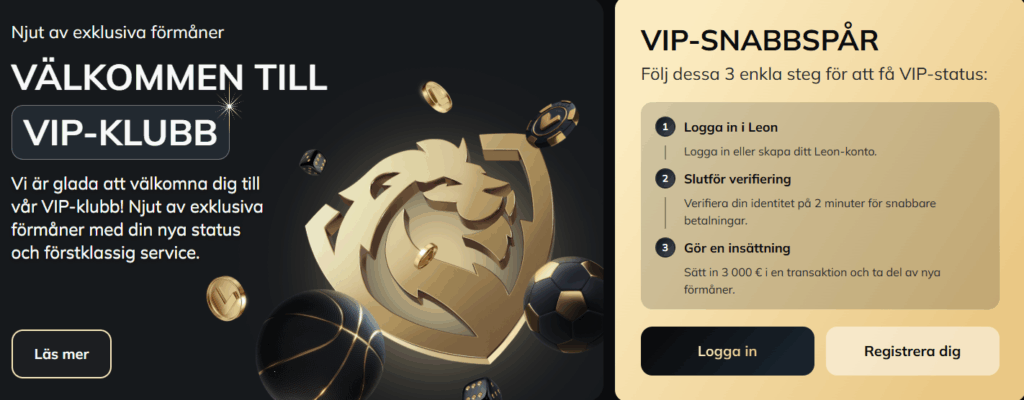Click the Registrera dig button
The image size is (1024, 400).
pyautogui.click(x=912, y=351)
